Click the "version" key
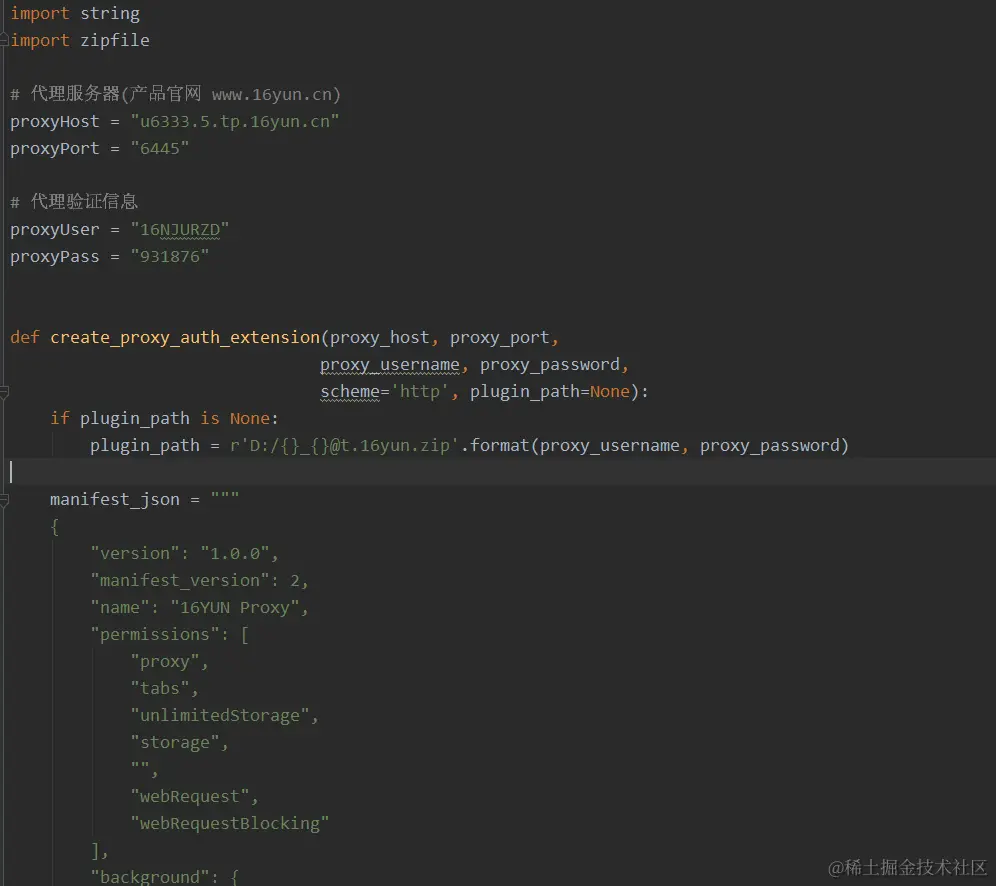Image resolution: width=996 pixels, height=886 pixels. pos(135,553)
